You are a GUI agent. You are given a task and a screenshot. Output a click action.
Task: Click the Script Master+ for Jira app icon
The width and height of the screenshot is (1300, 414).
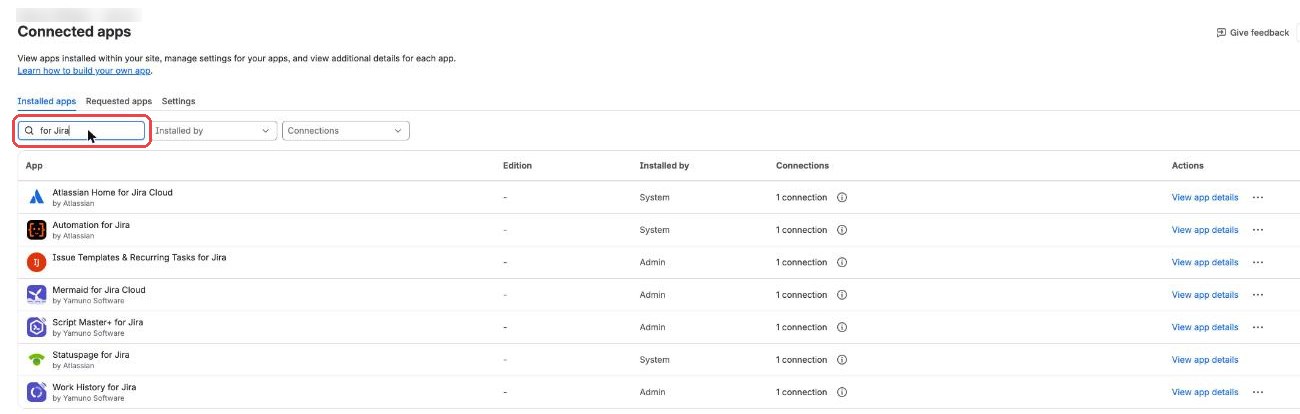36,327
